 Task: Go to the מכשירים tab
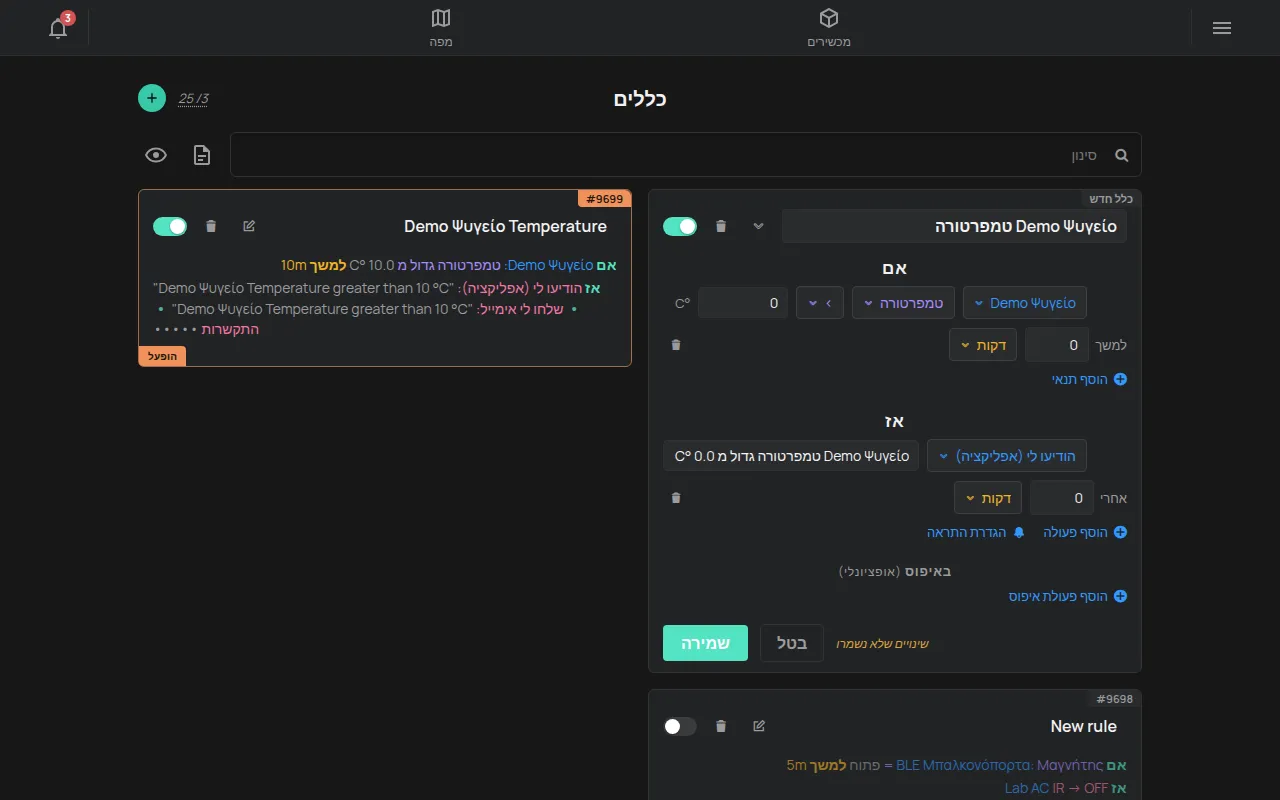click(x=829, y=28)
